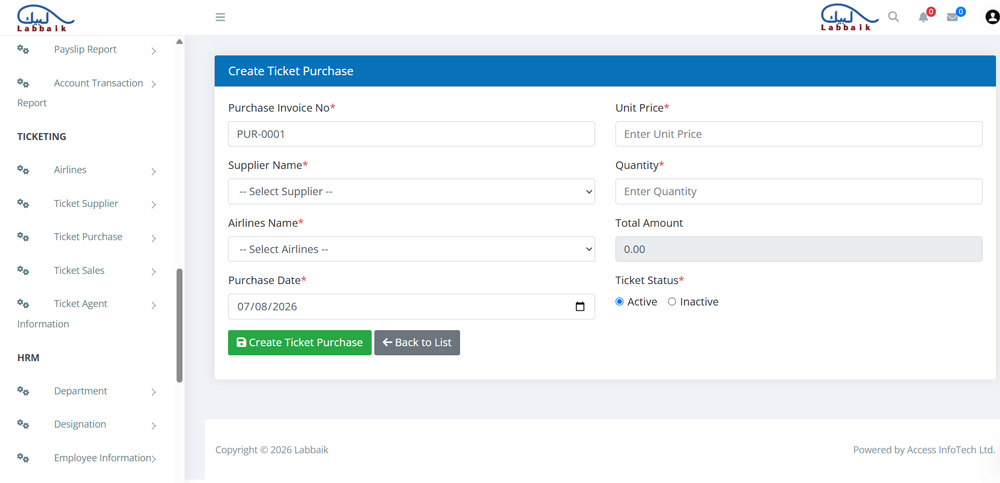This screenshot has width=1000, height=483.
Task: Select the Inactive ticket status radio
Action: click(672, 302)
